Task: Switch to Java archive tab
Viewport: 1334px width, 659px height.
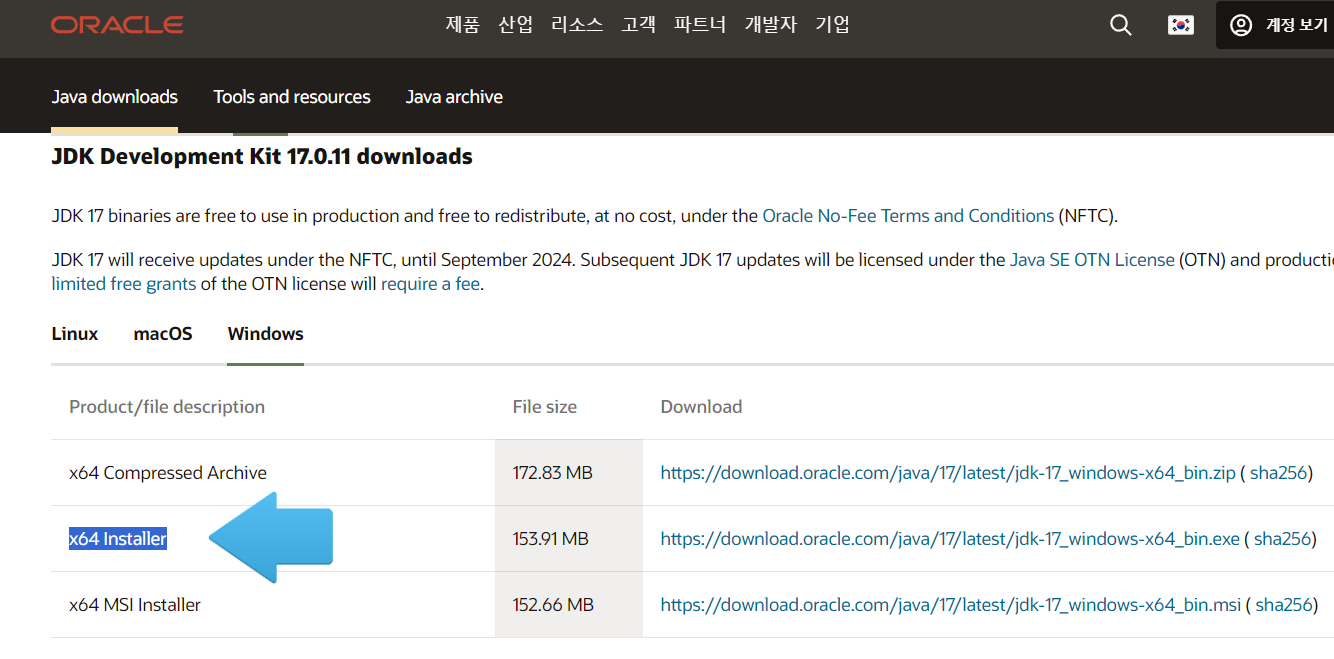Action: pos(454,97)
